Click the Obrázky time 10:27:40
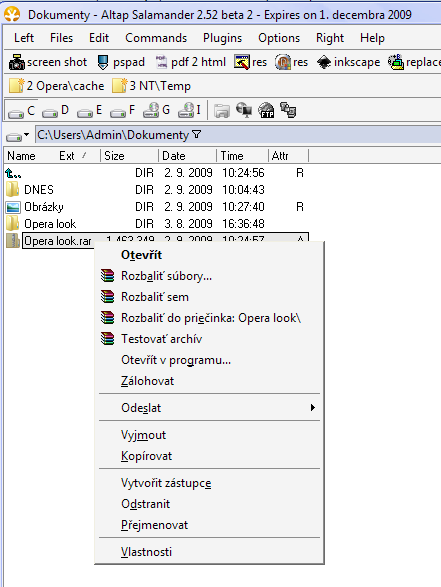The height and width of the screenshot is (587, 441). point(243,207)
